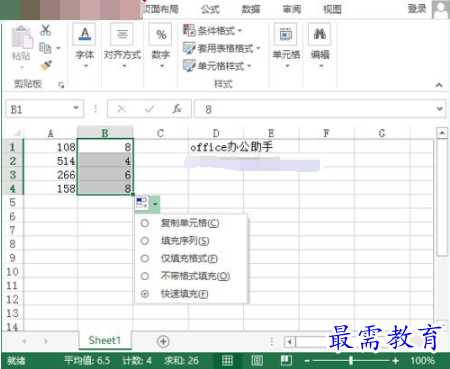Click the clipboard dialog launcher icon
Image resolution: width=450 pixels, height=369 pixels.
coord(61,85)
